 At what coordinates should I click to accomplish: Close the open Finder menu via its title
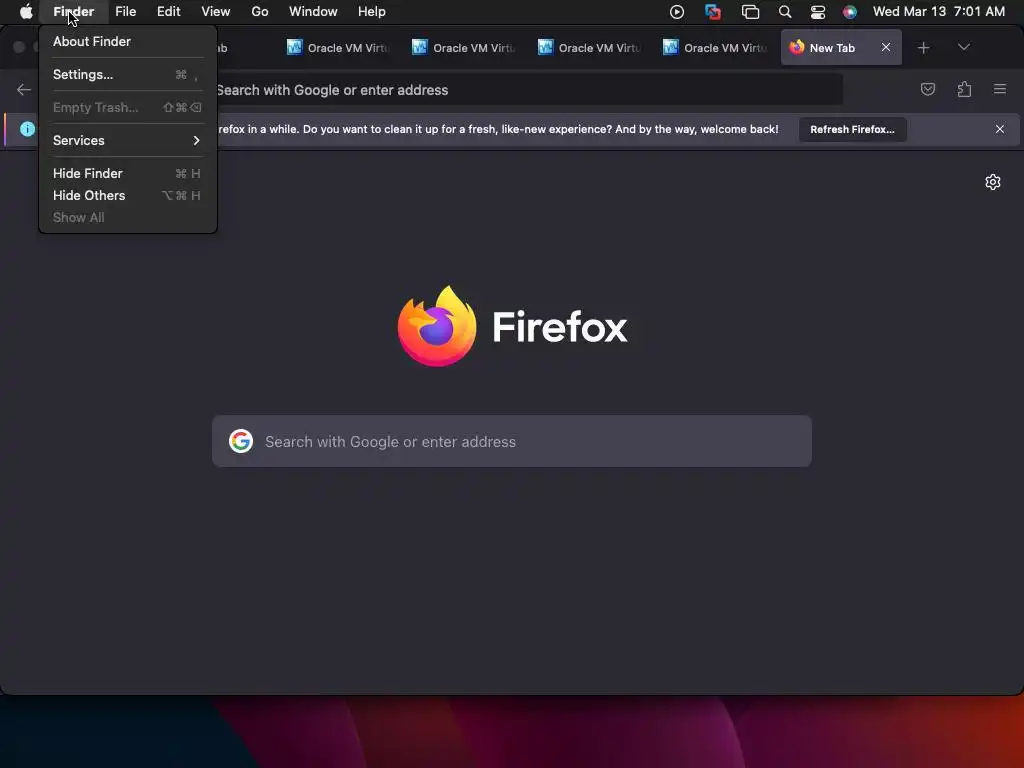74,12
